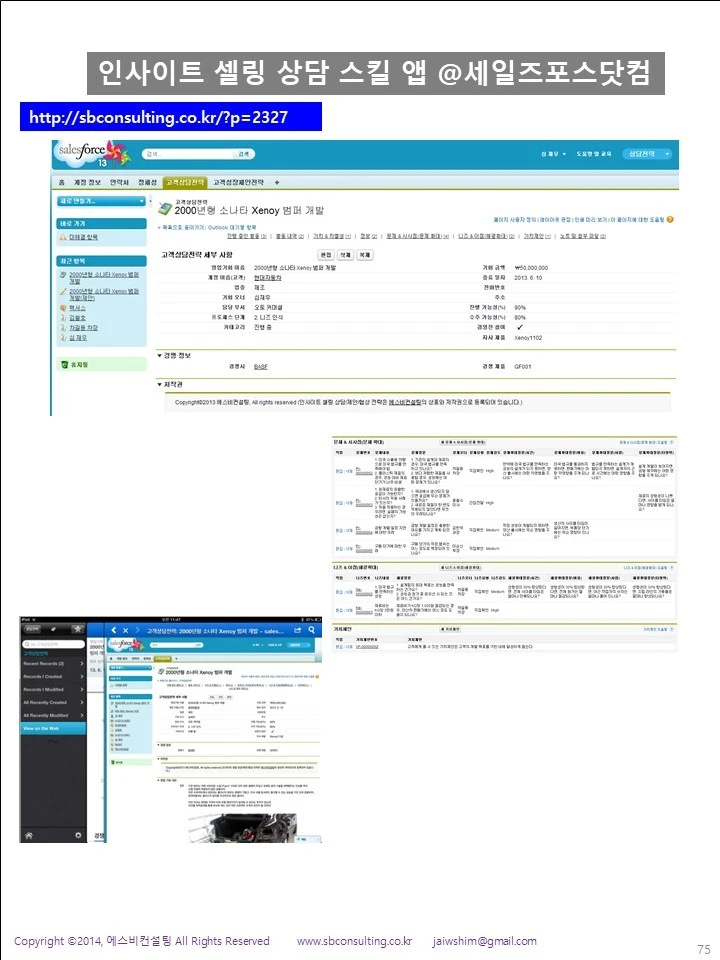Click the magnifier search icon in the iPad toolbar
The width and height of the screenshot is (720, 960).
point(312,630)
